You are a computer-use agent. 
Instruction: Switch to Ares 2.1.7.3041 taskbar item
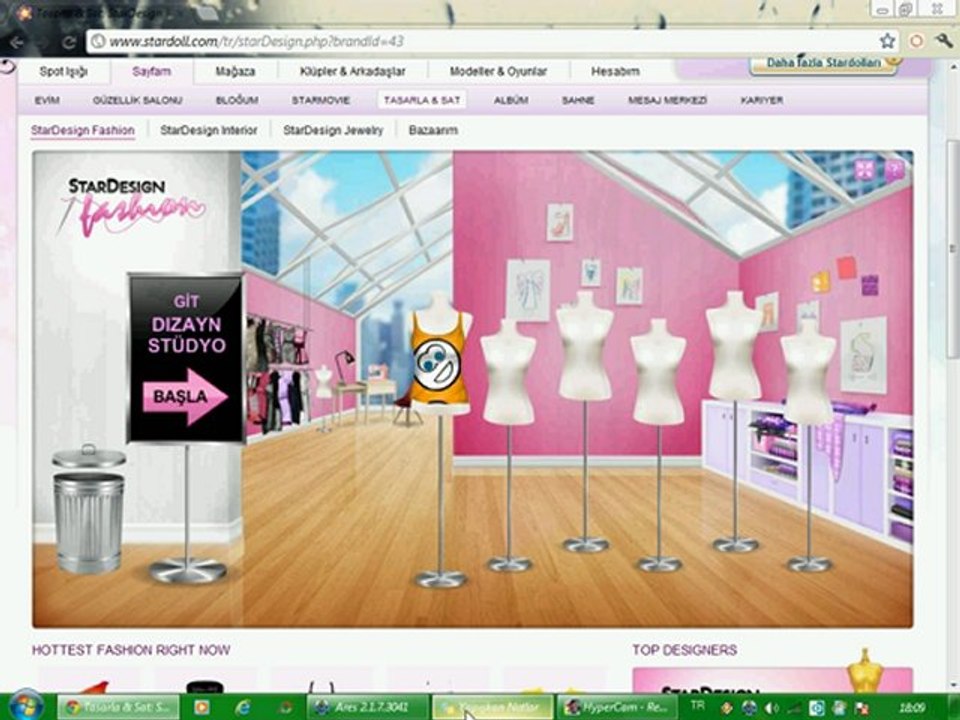[x=368, y=707]
